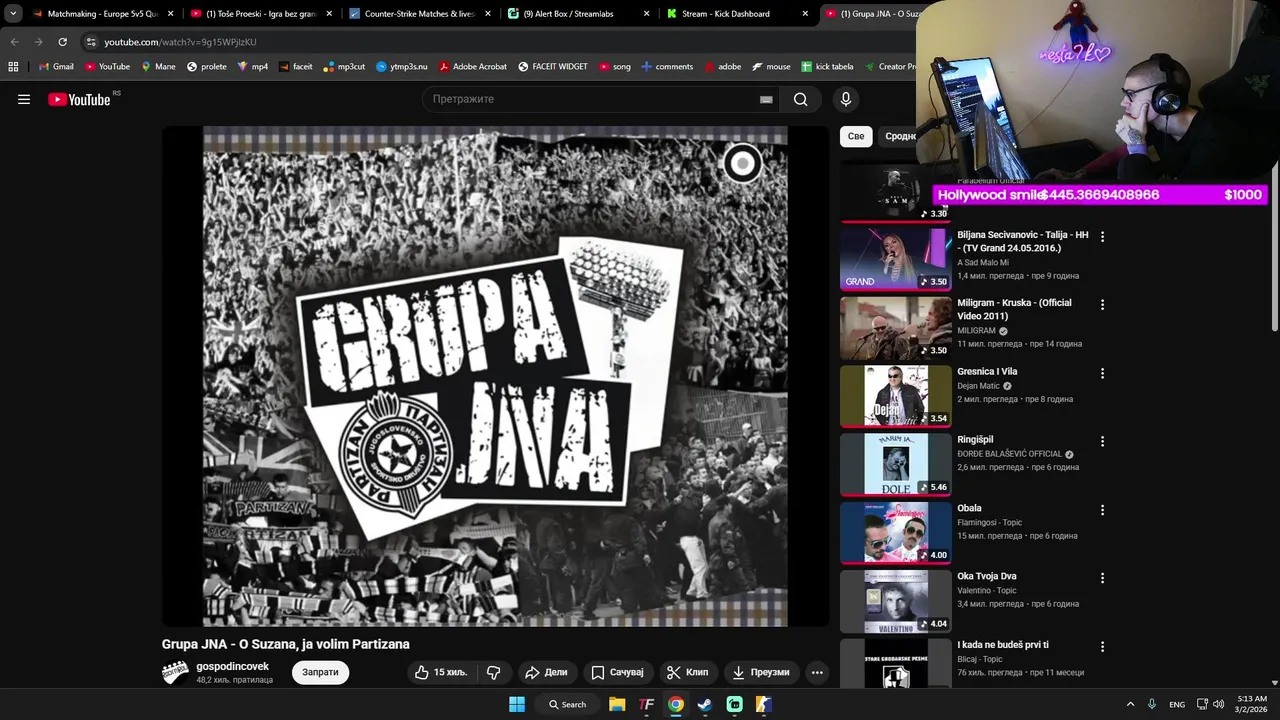Open the ytmp3s.nu bookmark
Screen dimensions: 1280x720
402,67
